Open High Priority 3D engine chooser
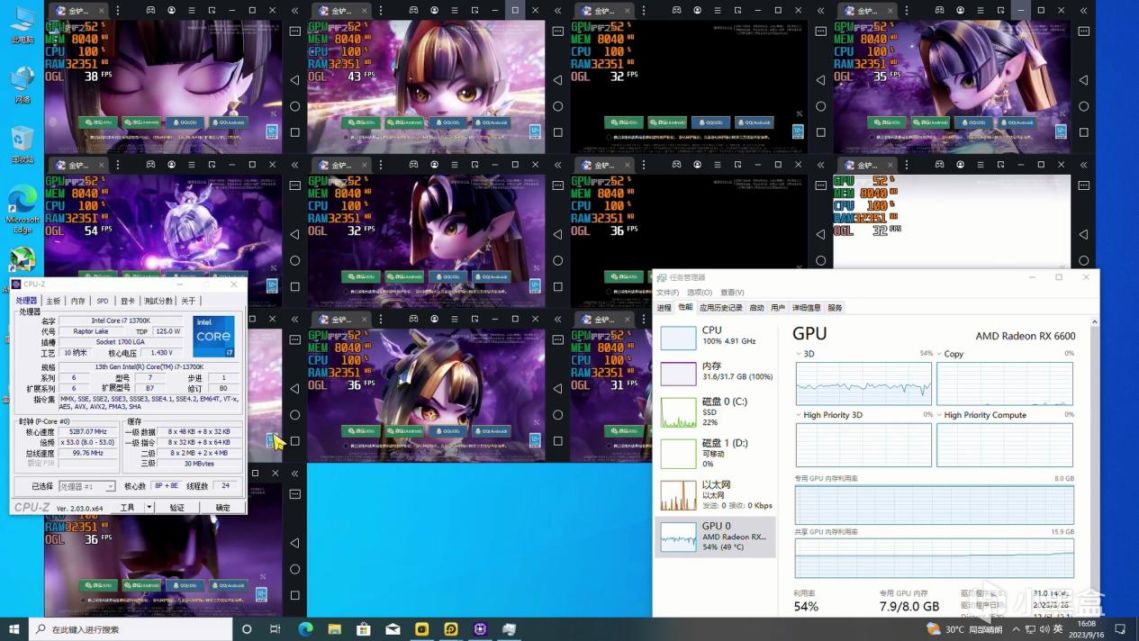1139x641 pixels. [x=800, y=415]
